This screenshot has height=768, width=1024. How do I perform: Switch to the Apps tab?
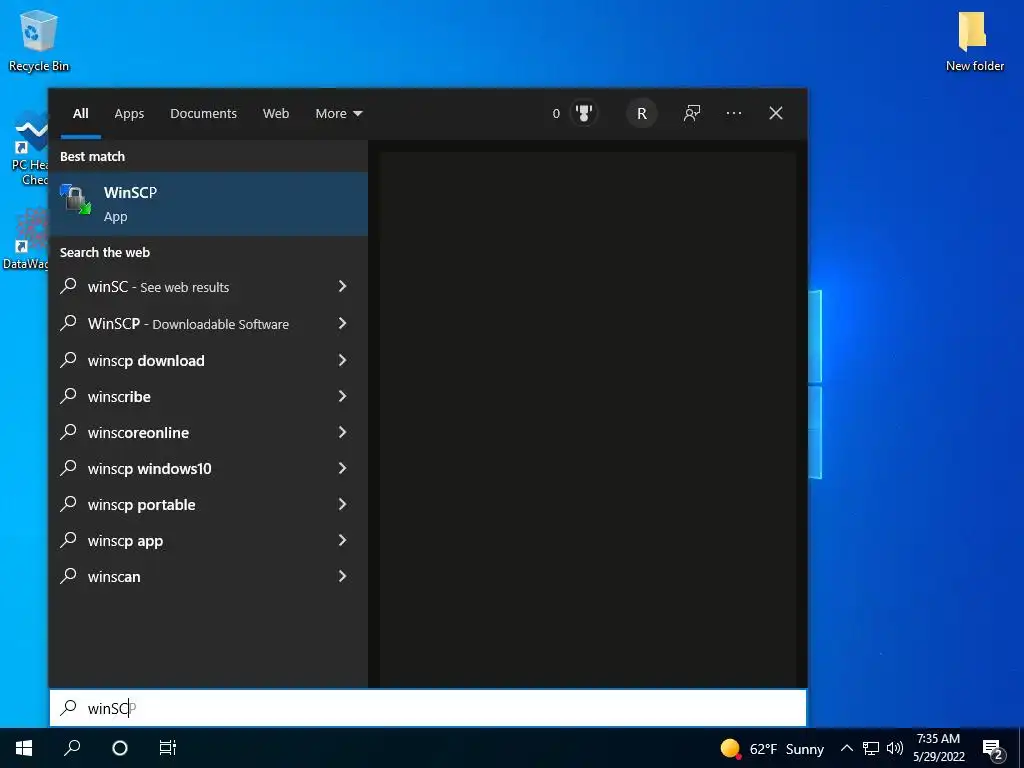pyautogui.click(x=129, y=114)
